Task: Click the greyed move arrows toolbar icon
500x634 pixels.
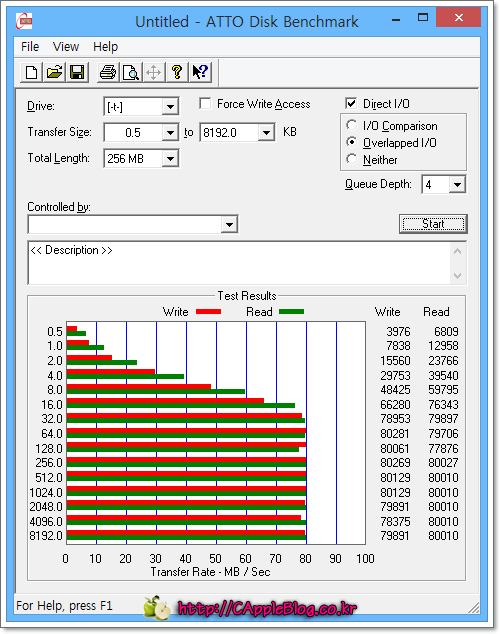Action: [154, 73]
